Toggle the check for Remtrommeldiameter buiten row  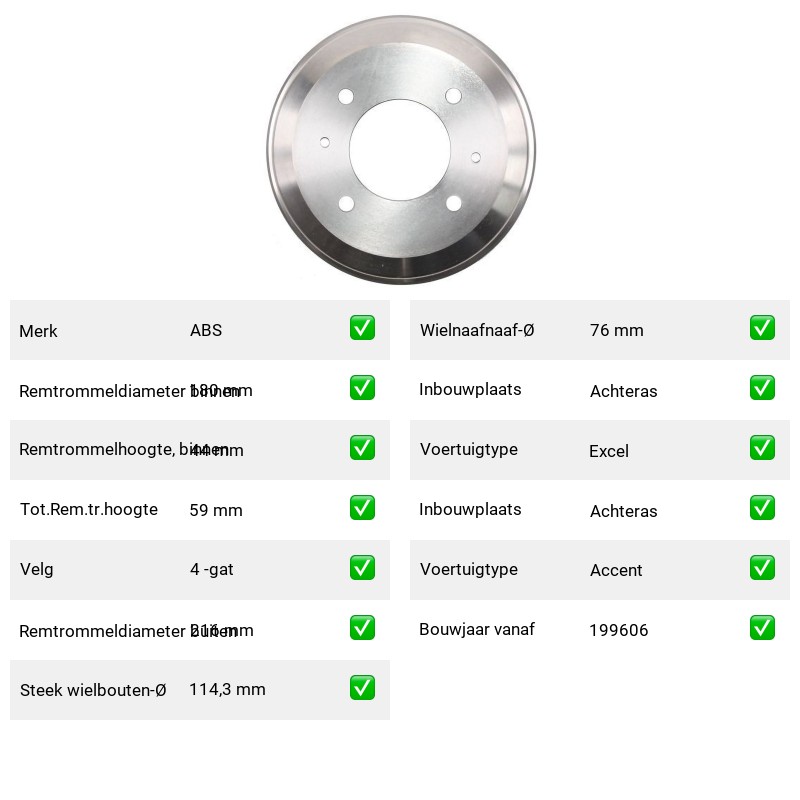click(362, 628)
